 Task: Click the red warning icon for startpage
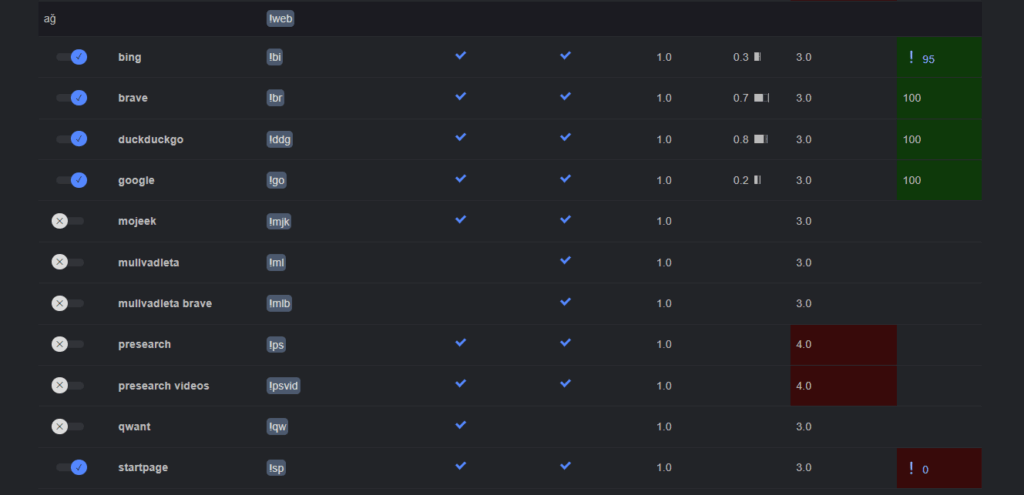point(911,468)
